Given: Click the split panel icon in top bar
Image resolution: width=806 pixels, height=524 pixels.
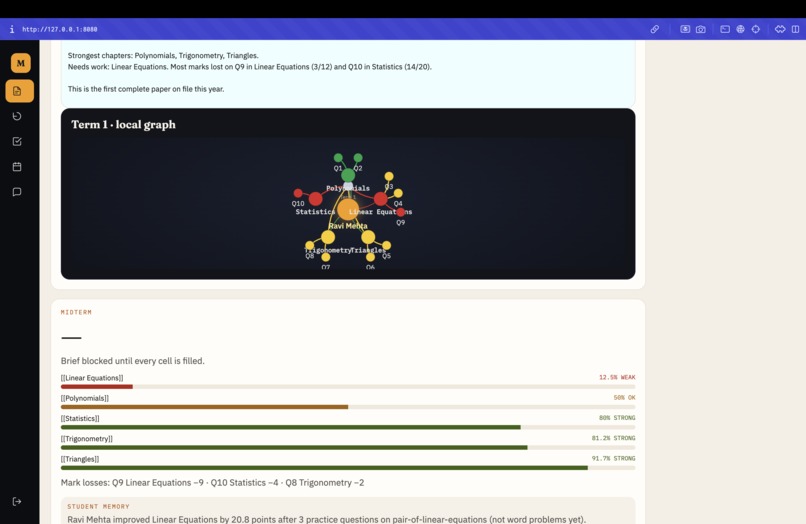Looking at the screenshot, I should pos(795,29).
